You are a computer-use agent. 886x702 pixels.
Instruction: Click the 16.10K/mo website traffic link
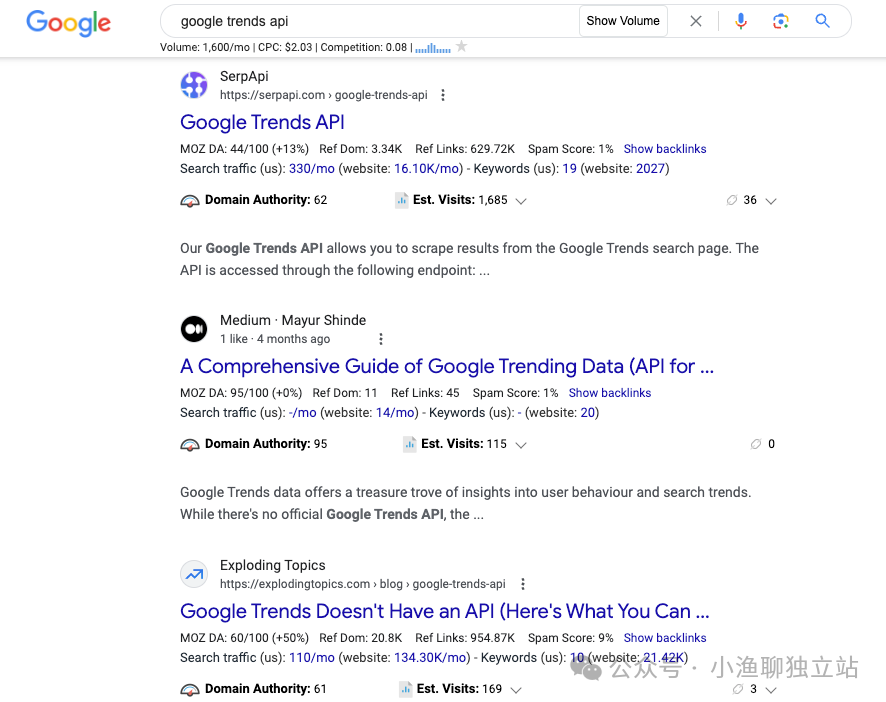pyautogui.click(x=427, y=168)
